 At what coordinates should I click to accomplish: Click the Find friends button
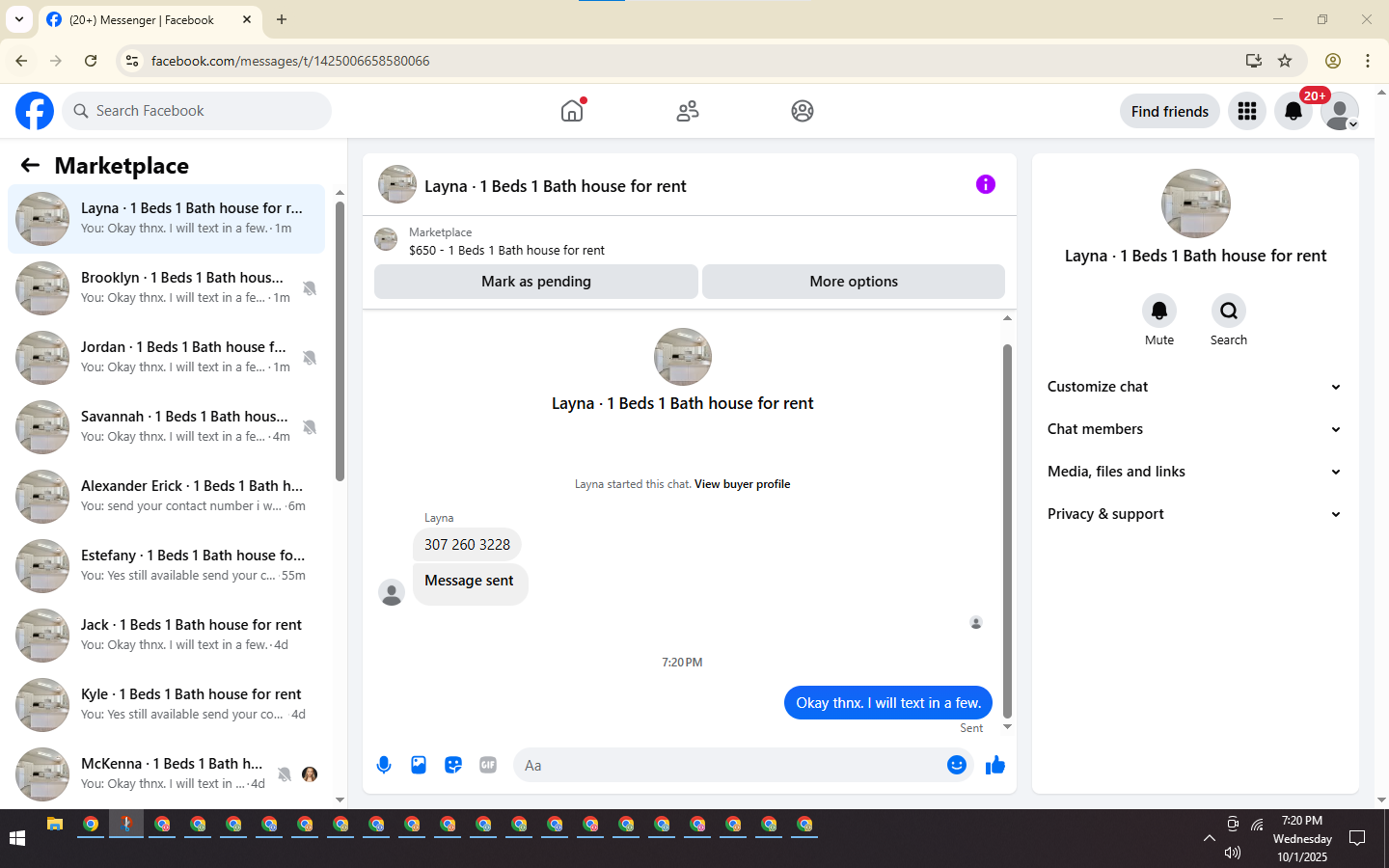(1170, 111)
